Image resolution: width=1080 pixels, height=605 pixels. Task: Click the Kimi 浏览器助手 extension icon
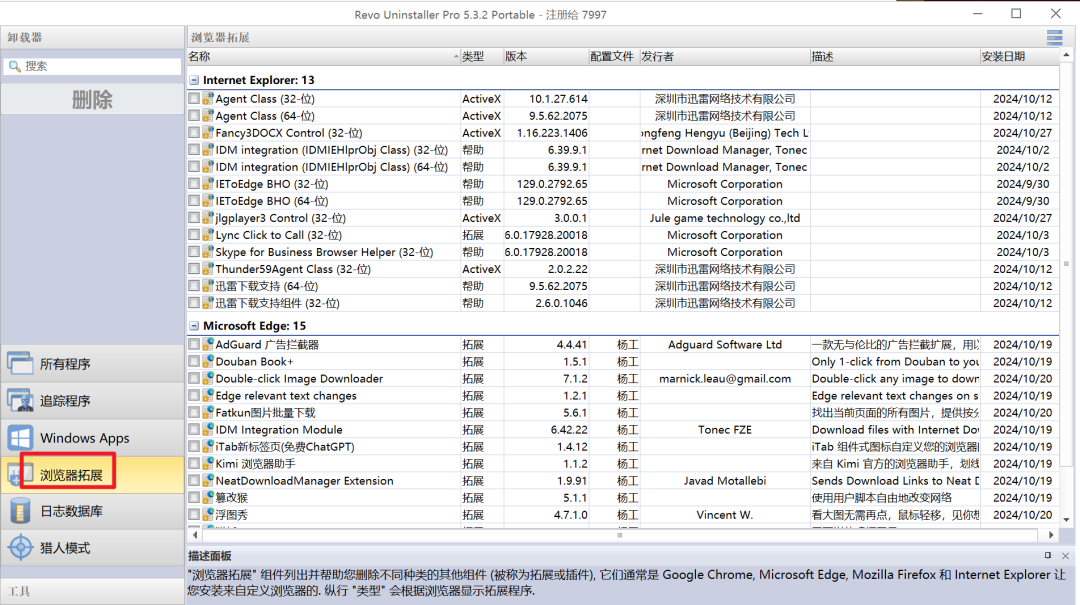pyautogui.click(x=208, y=464)
